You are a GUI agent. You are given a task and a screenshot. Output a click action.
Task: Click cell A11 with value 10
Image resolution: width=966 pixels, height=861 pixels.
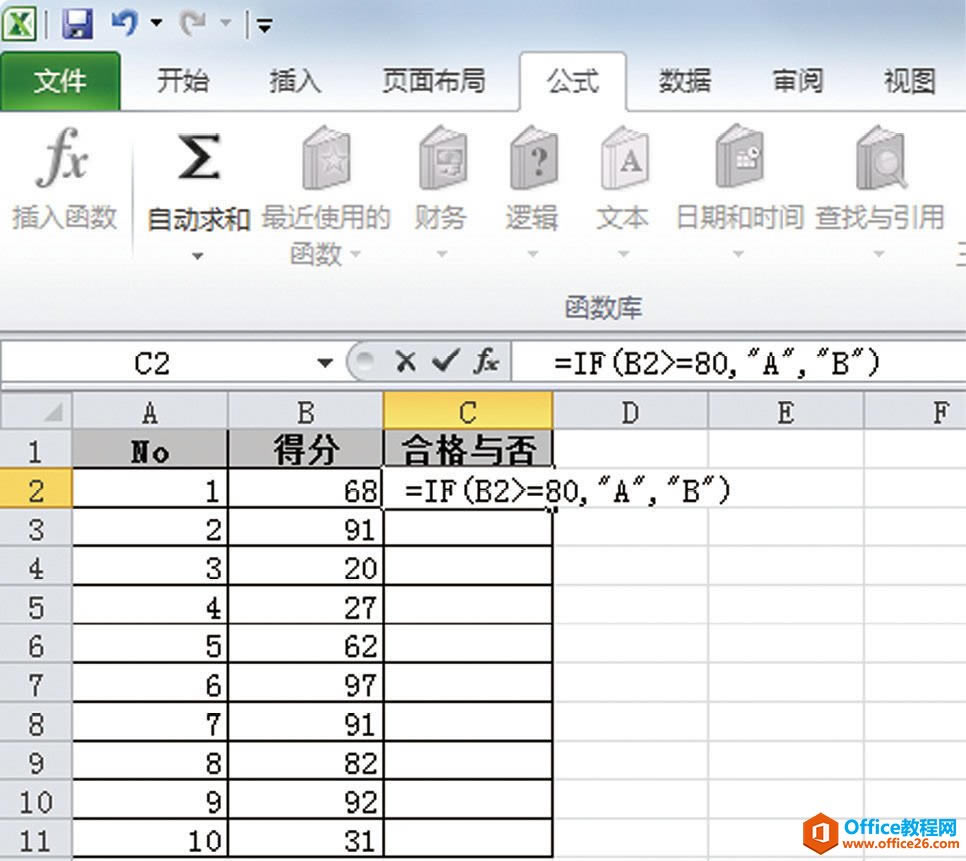[150, 839]
